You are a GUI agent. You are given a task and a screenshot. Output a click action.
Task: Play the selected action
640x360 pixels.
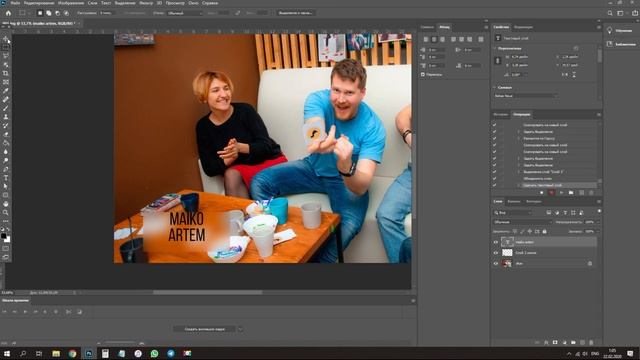tap(561, 193)
